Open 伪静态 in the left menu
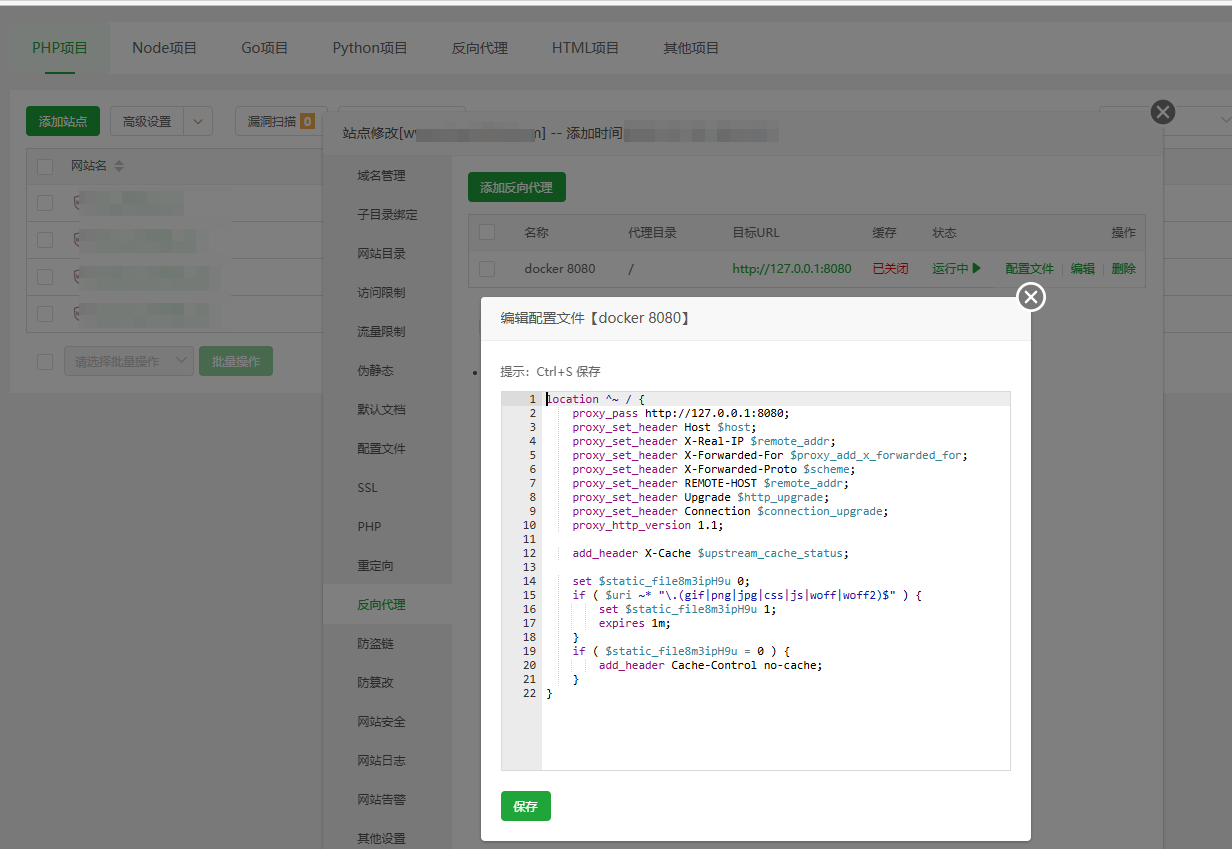Viewport: 1232px width, 849px height. point(375,371)
